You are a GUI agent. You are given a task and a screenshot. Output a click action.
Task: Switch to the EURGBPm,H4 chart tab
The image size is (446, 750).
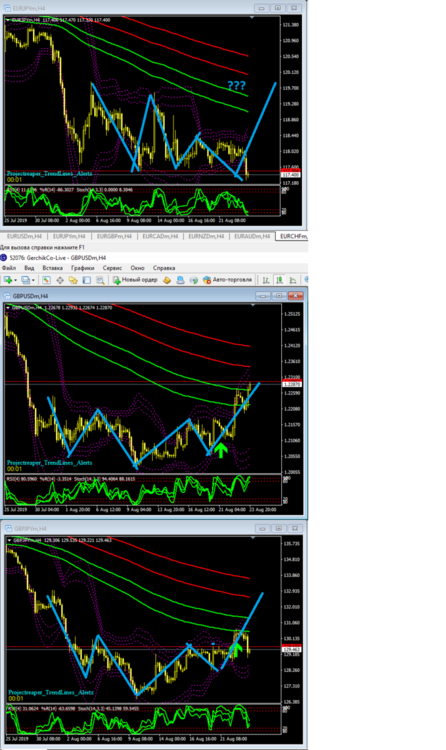(x=114, y=236)
